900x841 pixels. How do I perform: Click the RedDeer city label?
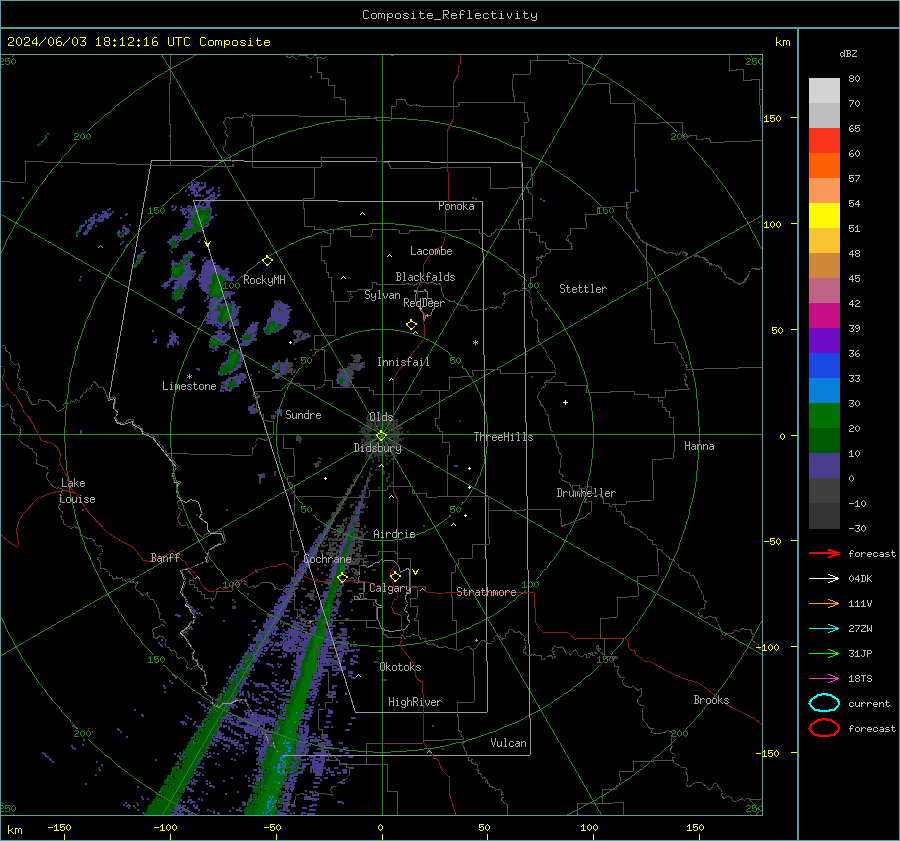tap(424, 303)
